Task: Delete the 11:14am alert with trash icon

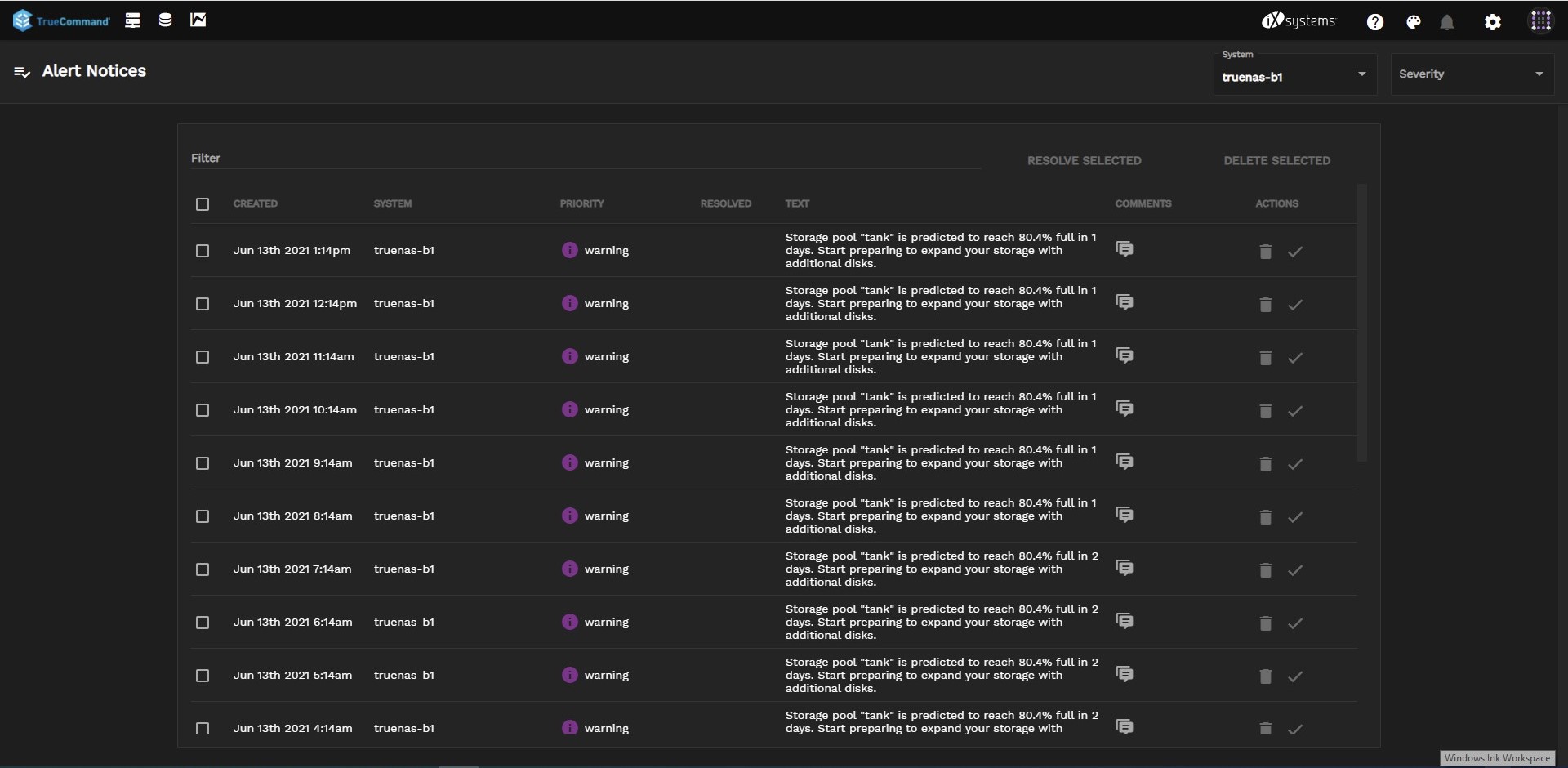Action: click(x=1265, y=358)
